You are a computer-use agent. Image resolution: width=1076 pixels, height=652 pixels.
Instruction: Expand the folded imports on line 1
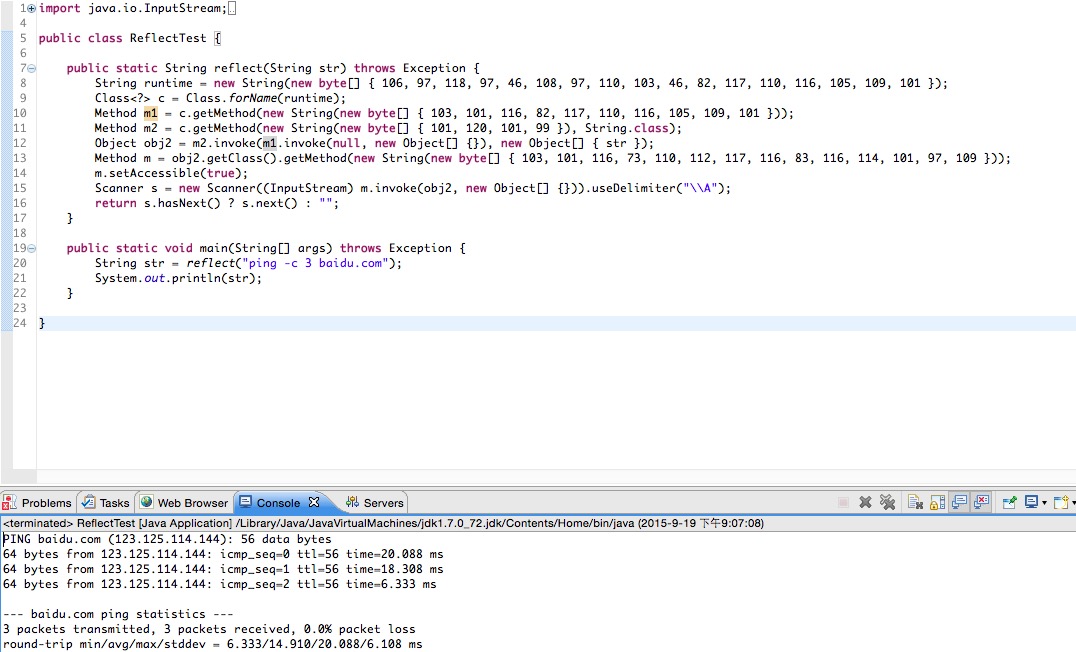coord(32,8)
